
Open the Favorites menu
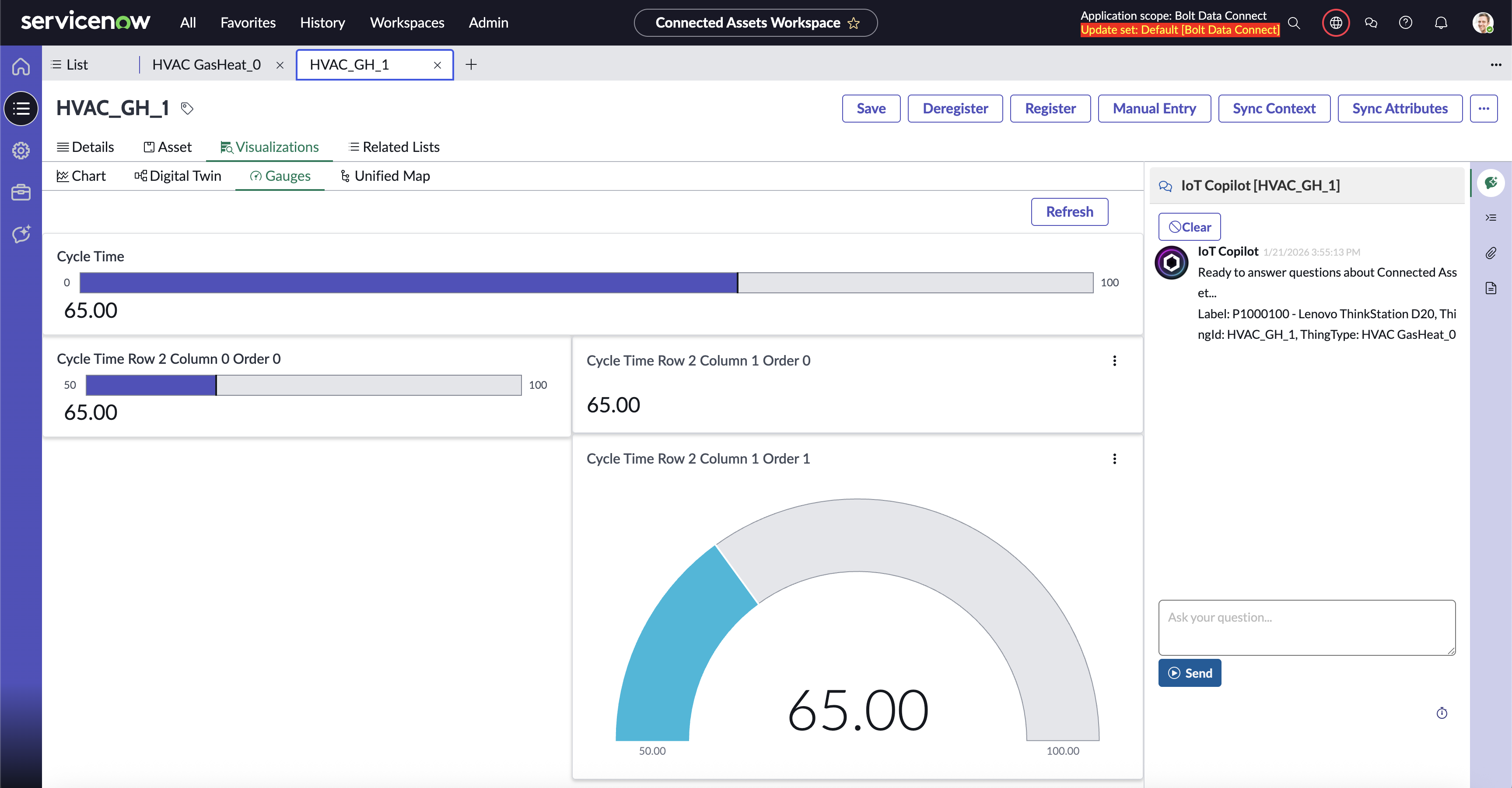pos(248,23)
